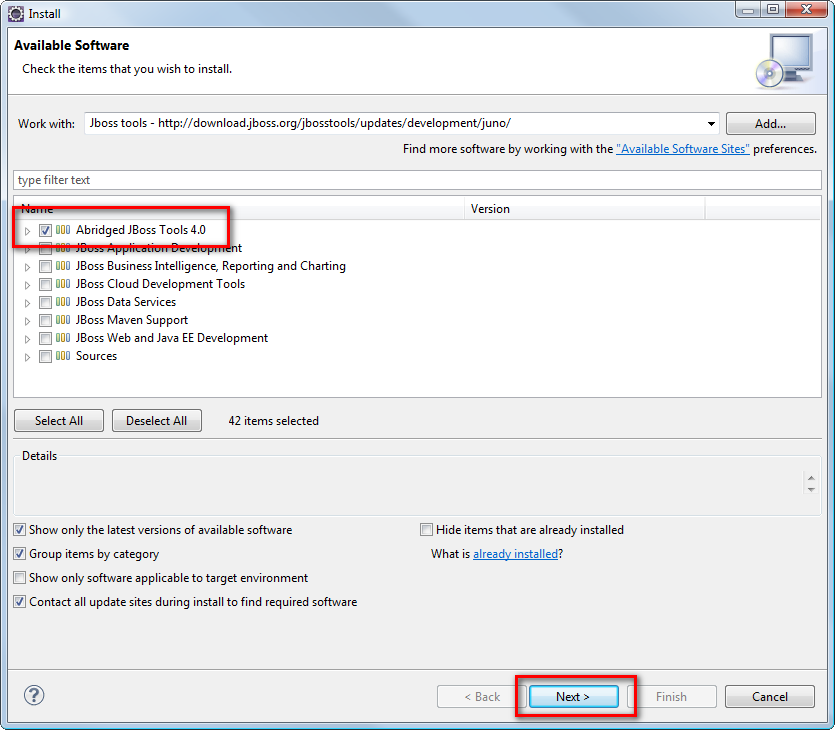
Task: Click the Eclipse Install window title icon
Action: [x=15, y=14]
